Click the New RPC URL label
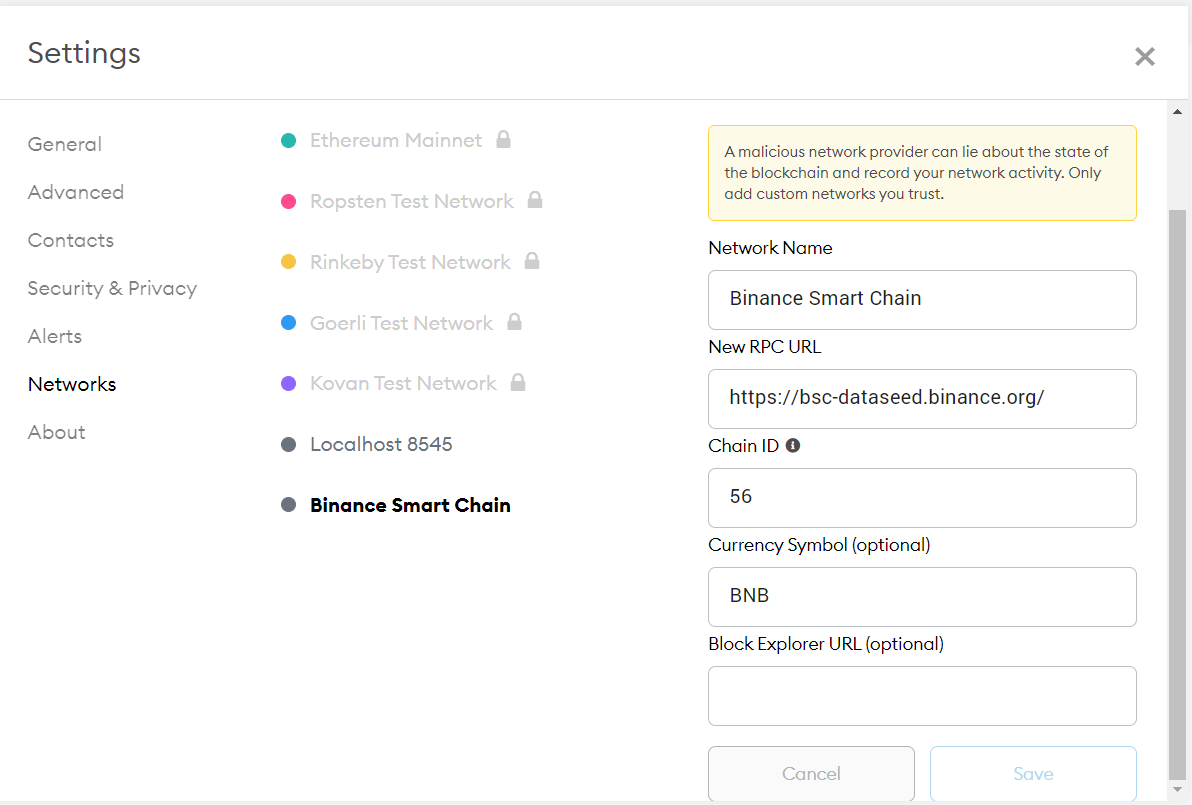1192x805 pixels. pyautogui.click(x=765, y=347)
